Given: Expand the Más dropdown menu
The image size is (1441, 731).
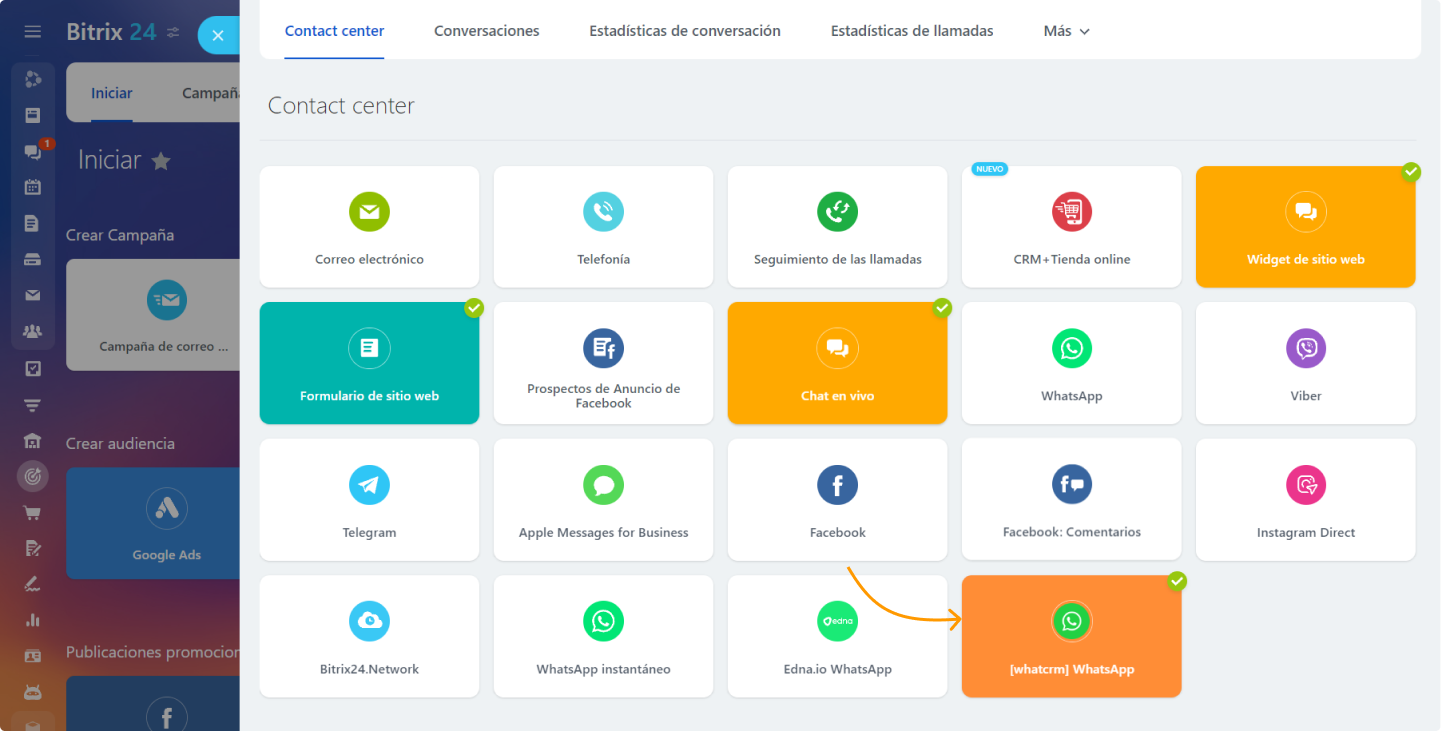Looking at the screenshot, I should click(x=1066, y=31).
